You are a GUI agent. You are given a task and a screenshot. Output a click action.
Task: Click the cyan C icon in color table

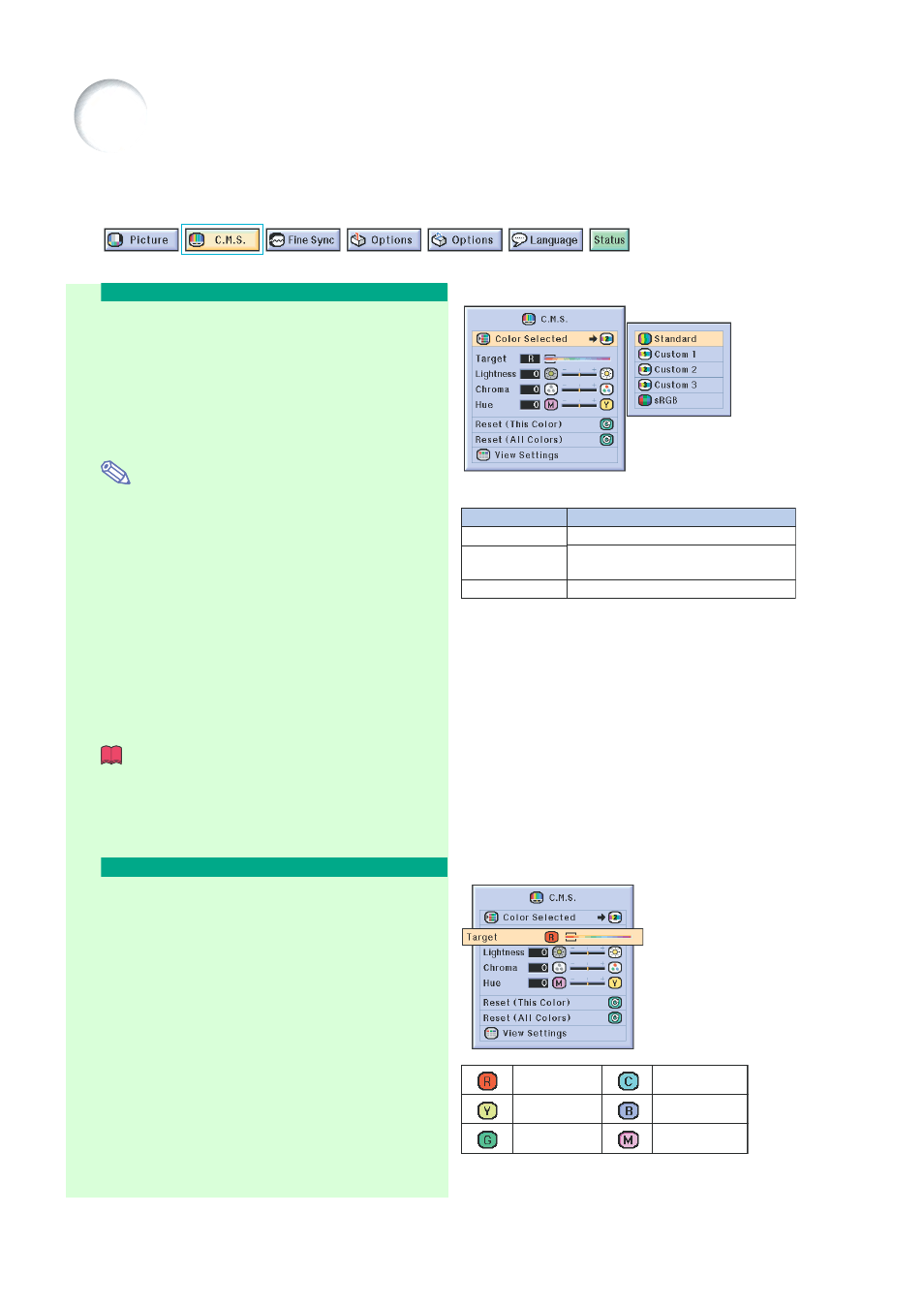(629, 1080)
